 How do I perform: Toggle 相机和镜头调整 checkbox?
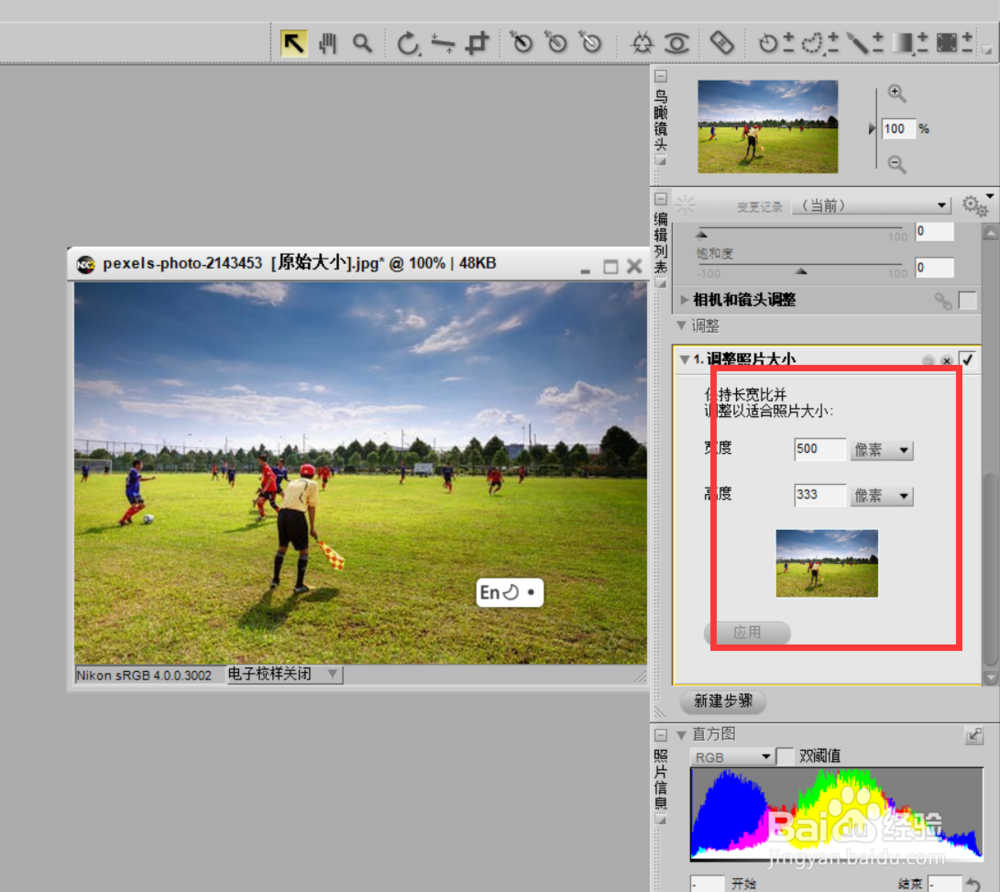point(967,300)
